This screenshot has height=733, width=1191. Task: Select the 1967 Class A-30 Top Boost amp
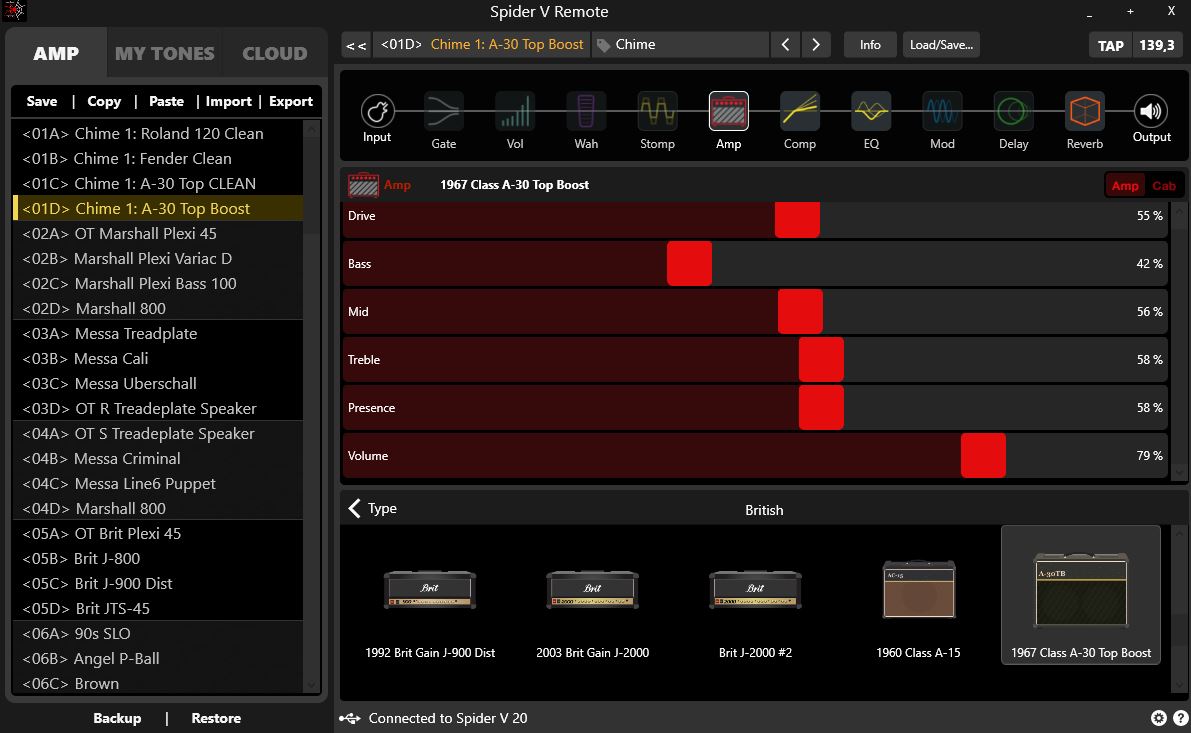pyautogui.click(x=1081, y=596)
